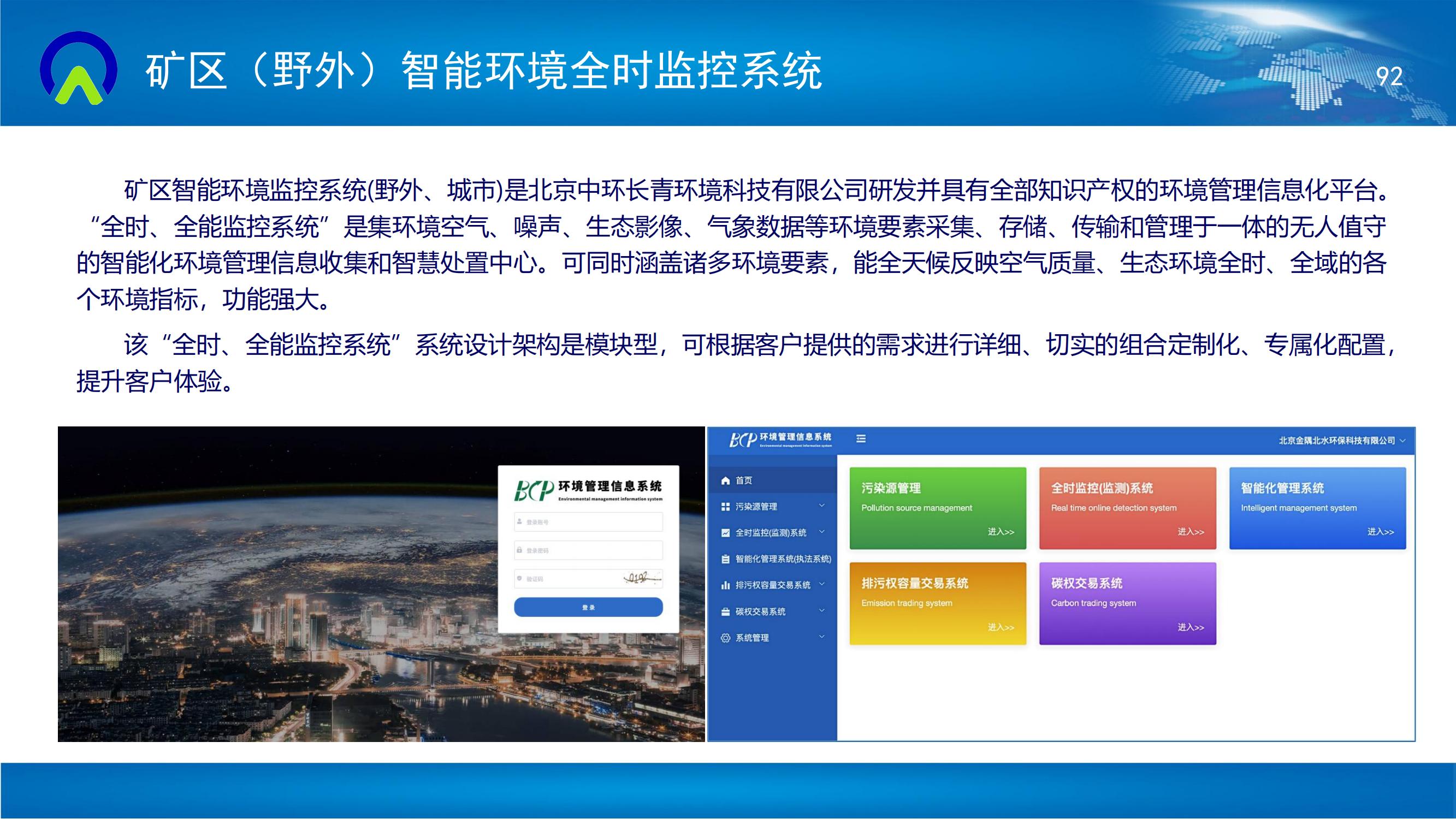1456x819 pixels.
Task: Expand the 污染源管理 sidebar chevron
Action: pyautogui.click(x=822, y=505)
